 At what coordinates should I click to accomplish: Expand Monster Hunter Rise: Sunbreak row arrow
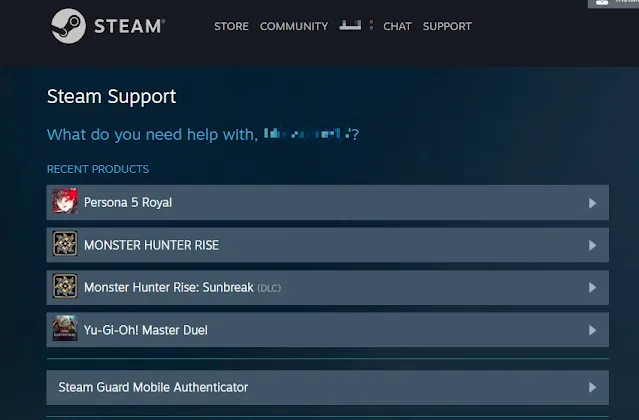pyautogui.click(x=593, y=288)
